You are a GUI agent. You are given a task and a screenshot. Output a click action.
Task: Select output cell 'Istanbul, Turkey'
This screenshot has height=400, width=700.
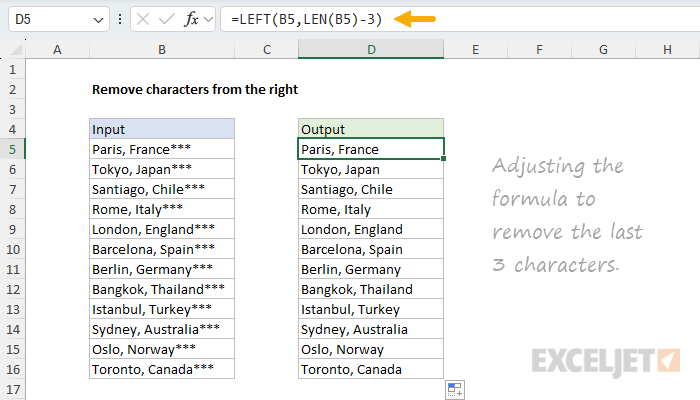pyautogui.click(x=371, y=309)
